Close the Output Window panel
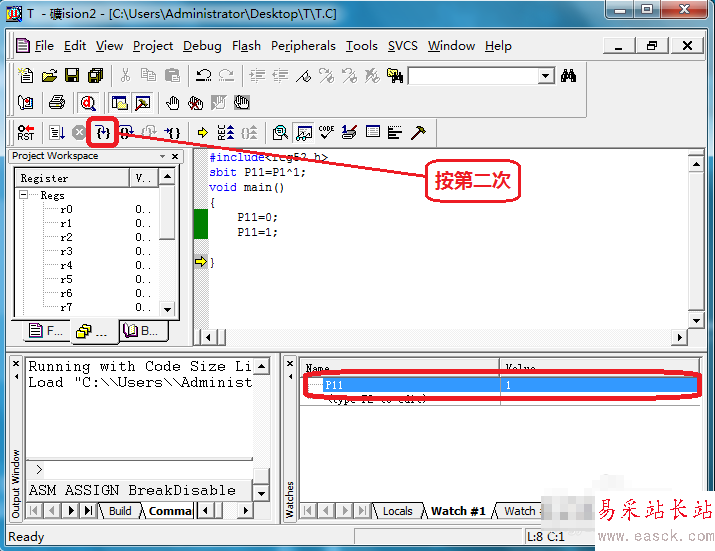This screenshot has width=715, height=551. click(x=16, y=364)
